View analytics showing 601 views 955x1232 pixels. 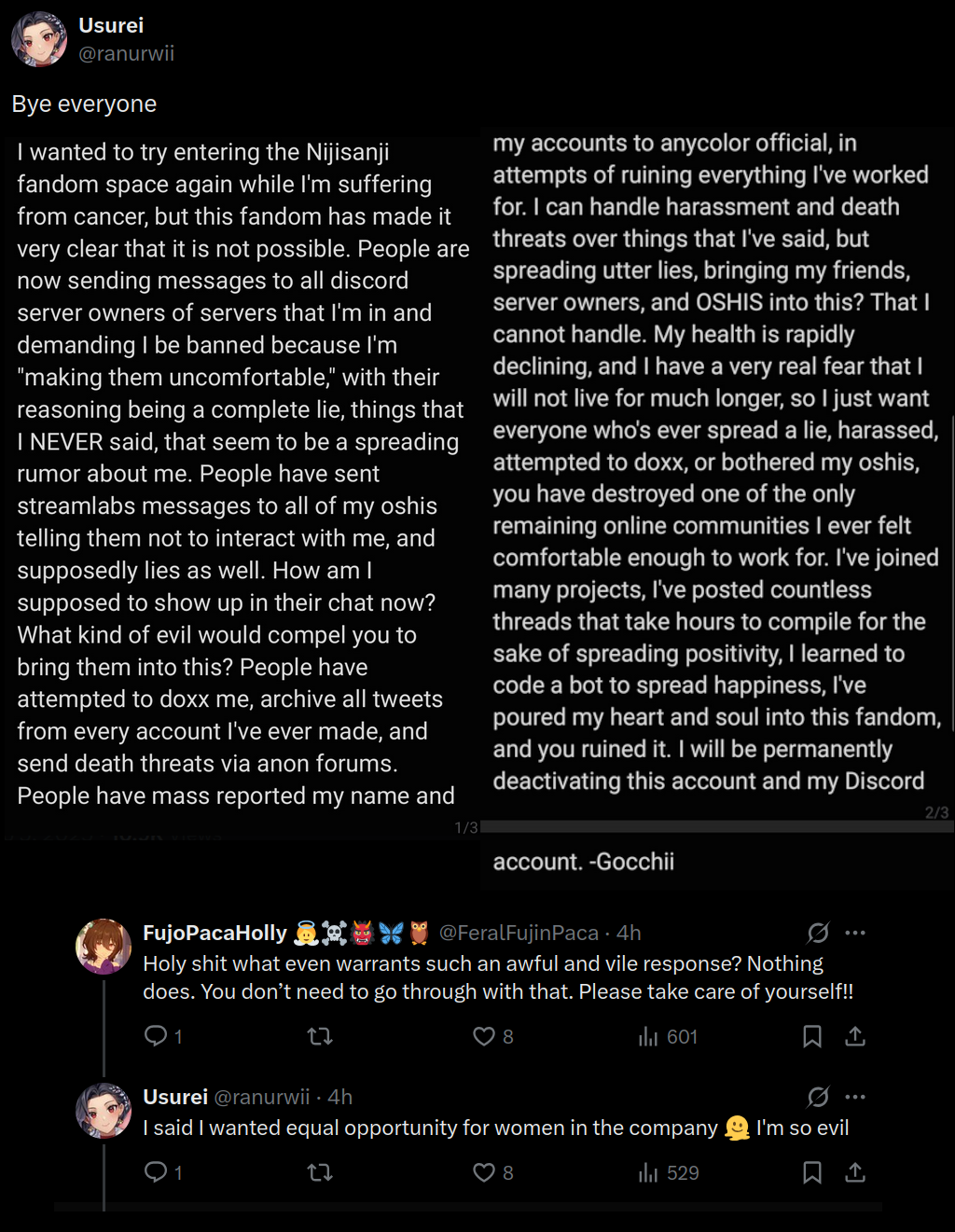668,1036
